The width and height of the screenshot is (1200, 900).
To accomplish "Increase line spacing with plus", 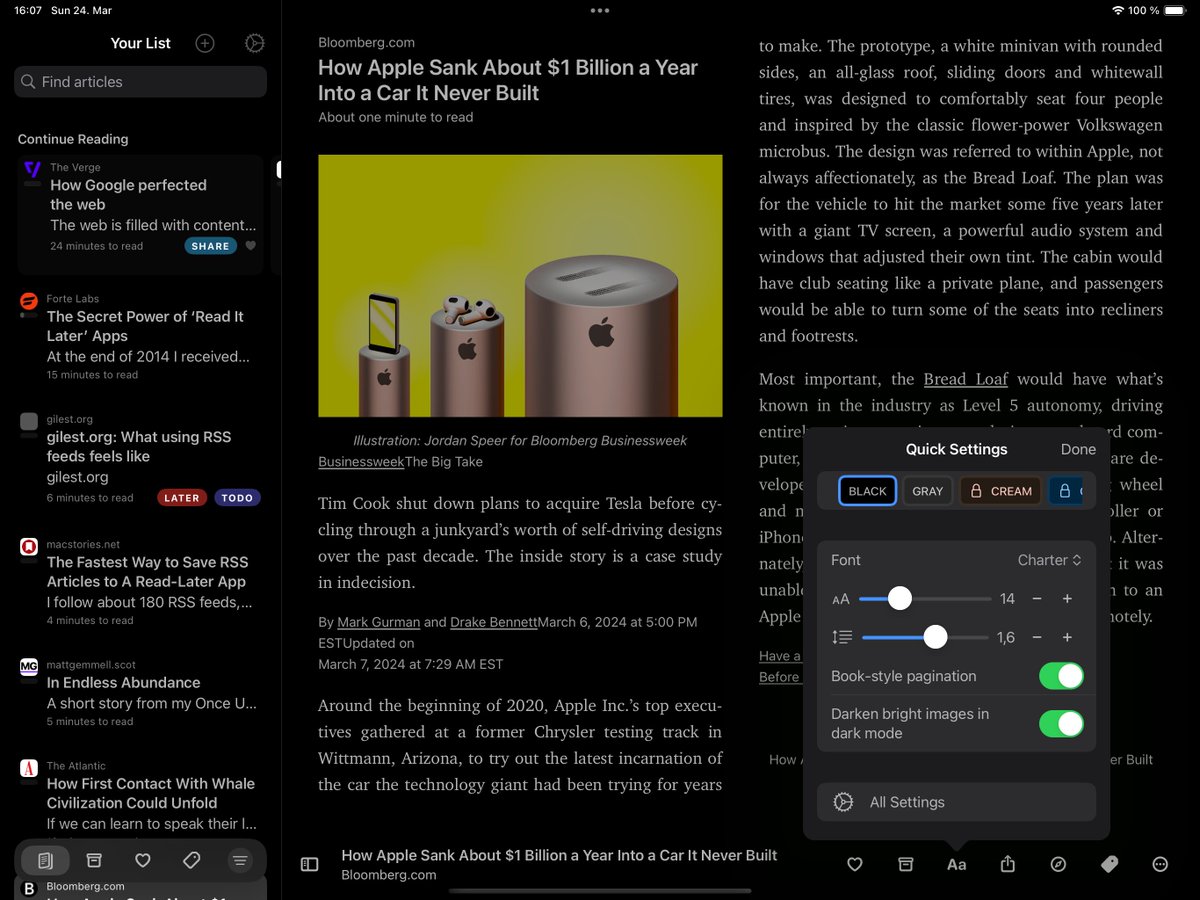I will tap(1067, 637).
